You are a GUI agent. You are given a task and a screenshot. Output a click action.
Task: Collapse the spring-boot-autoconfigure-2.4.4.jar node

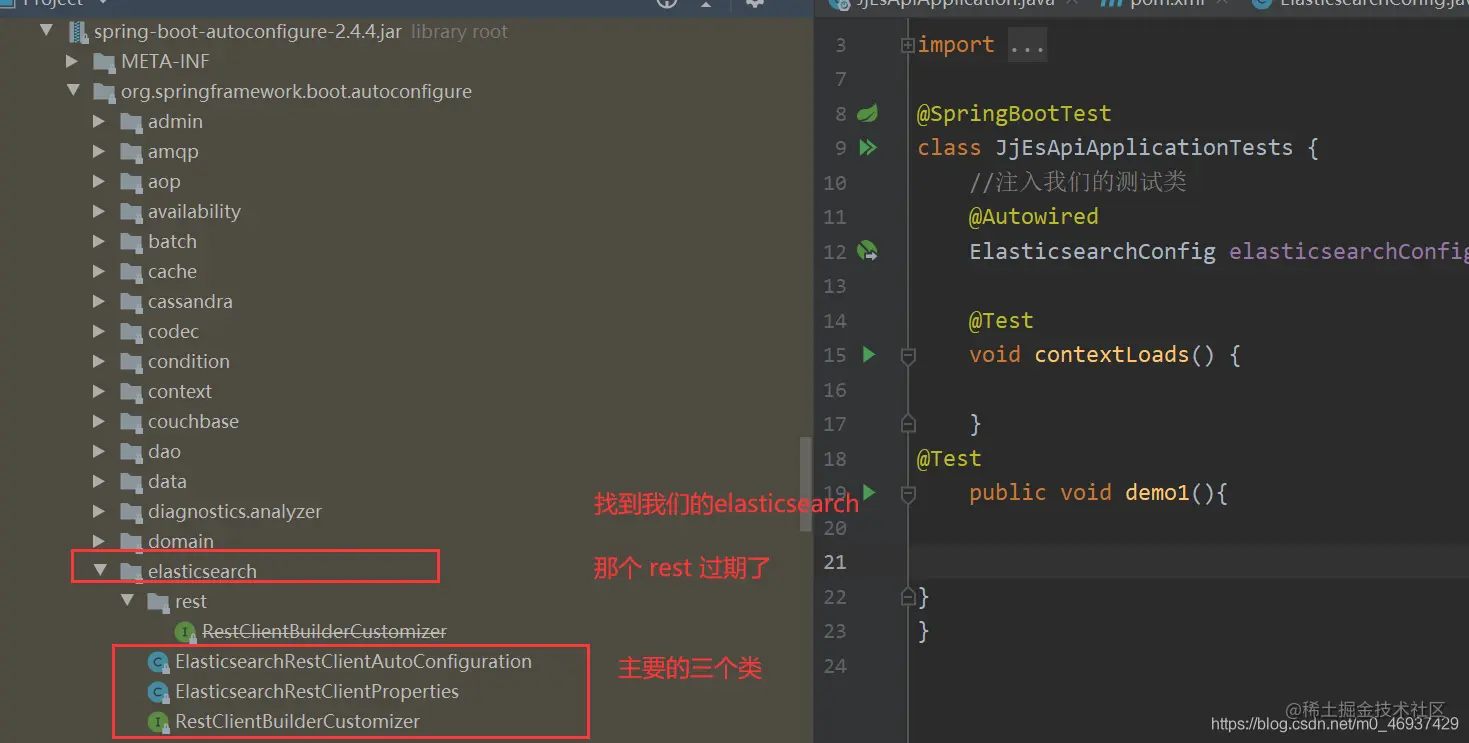coord(46,31)
